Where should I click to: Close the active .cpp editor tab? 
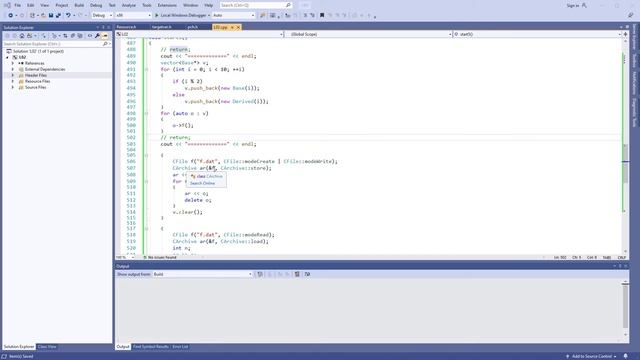(x=238, y=27)
